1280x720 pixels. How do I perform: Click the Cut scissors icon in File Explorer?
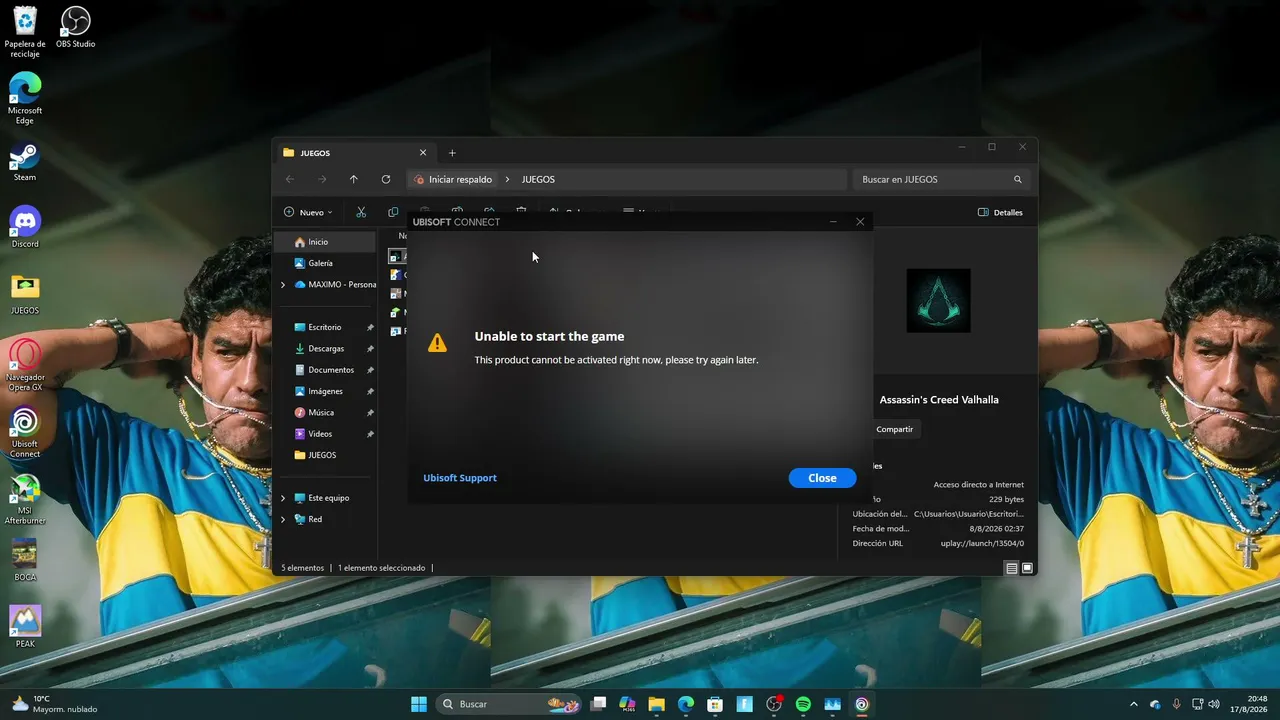click(361, 212)
